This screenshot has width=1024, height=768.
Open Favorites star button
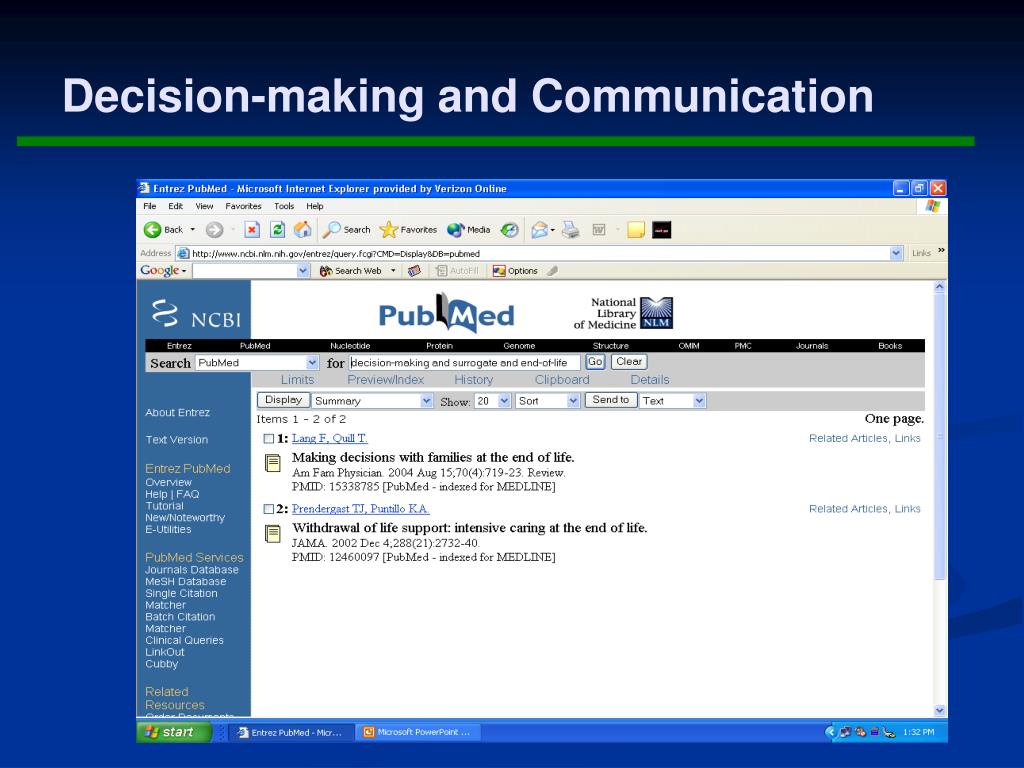pyautogui.click(x=408, y=230)
